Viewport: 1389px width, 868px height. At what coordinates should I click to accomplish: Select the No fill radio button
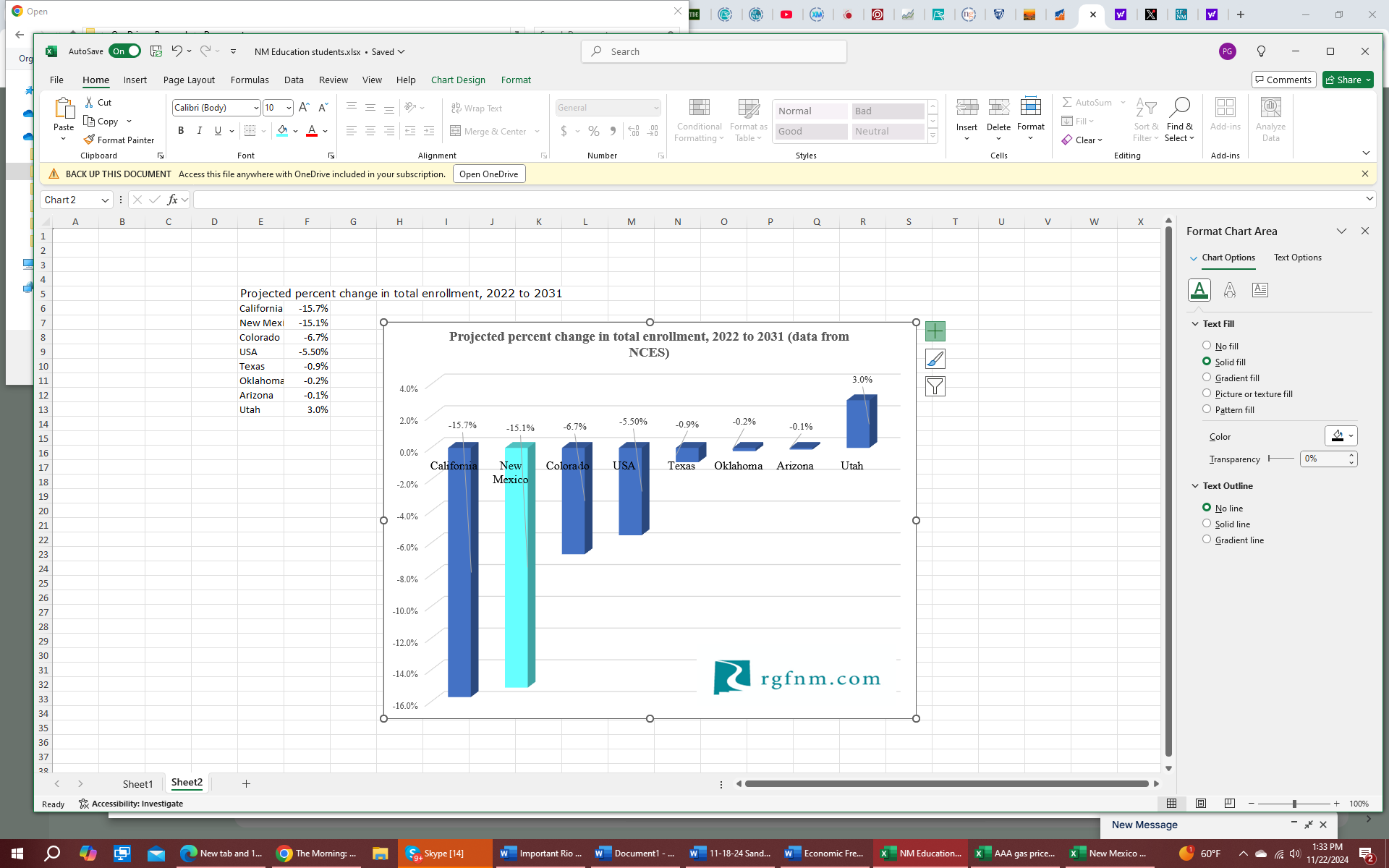coord(1207,346)
